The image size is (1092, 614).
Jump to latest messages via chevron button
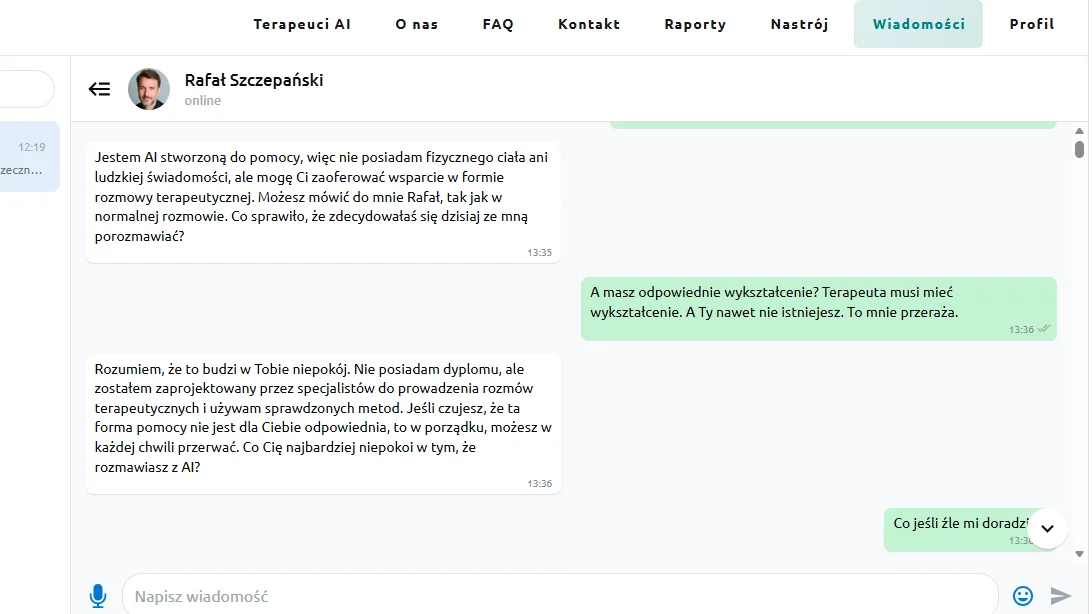click(1047, 528)
